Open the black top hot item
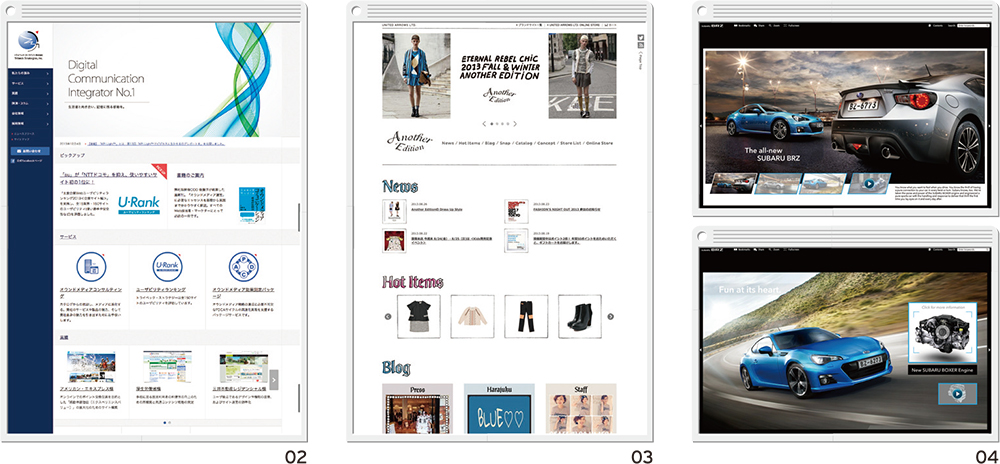 [x=418, y=316]
